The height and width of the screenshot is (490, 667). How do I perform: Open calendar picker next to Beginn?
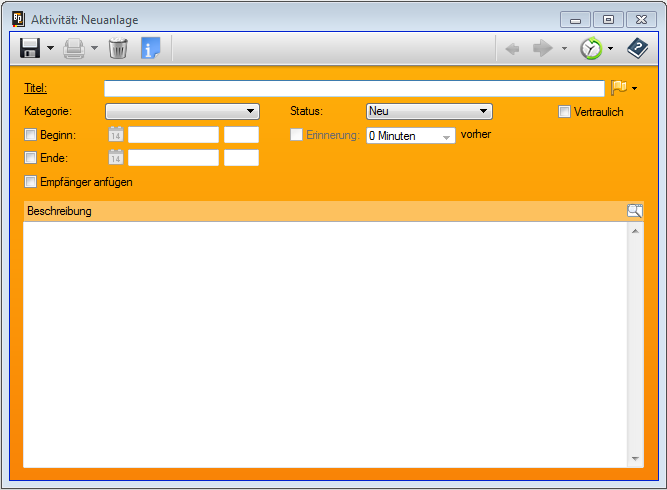pos(115,134)
